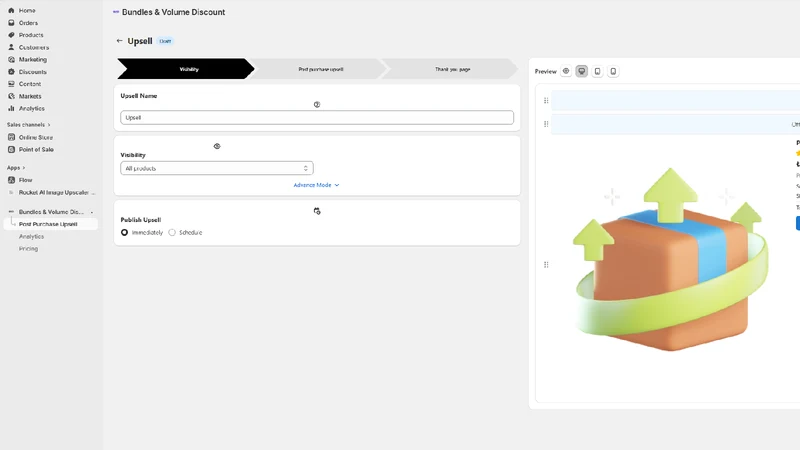Switch preview to tablet view icon
800x450 pixels.
click(x=597, y=71)
